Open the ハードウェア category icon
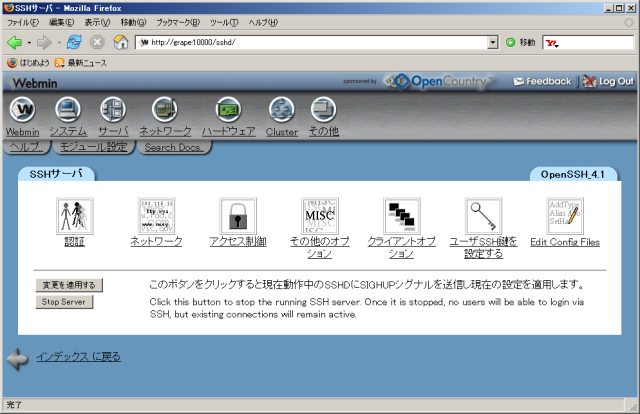 pos(228,109)
